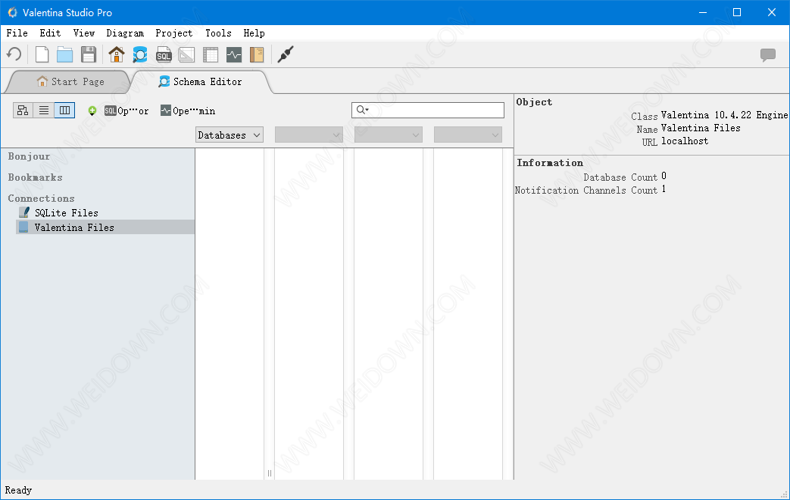The height and width of the screenshot is (500, 790).
Task: Select Valentina Files connection
Action: [105, 227]
